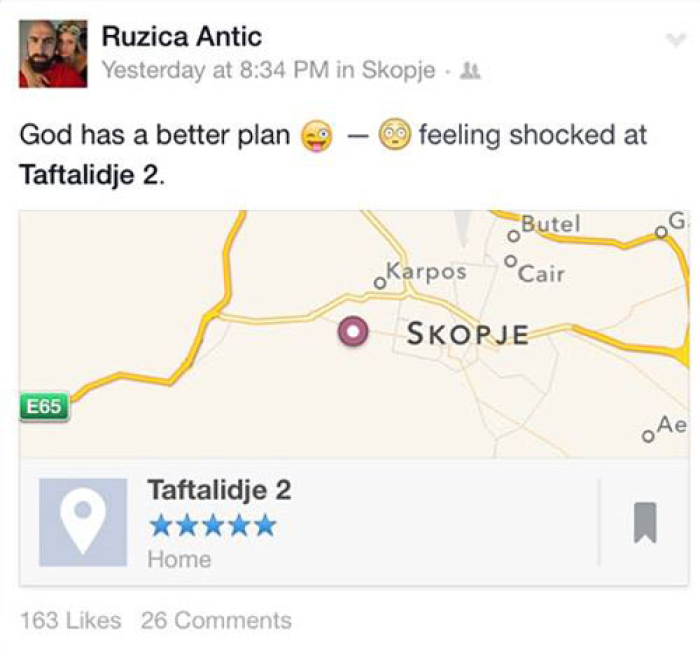Open the post options chevron menu
Image resolution: width=700 pixels, height=651 pixels.
click(x=676, y=39)
